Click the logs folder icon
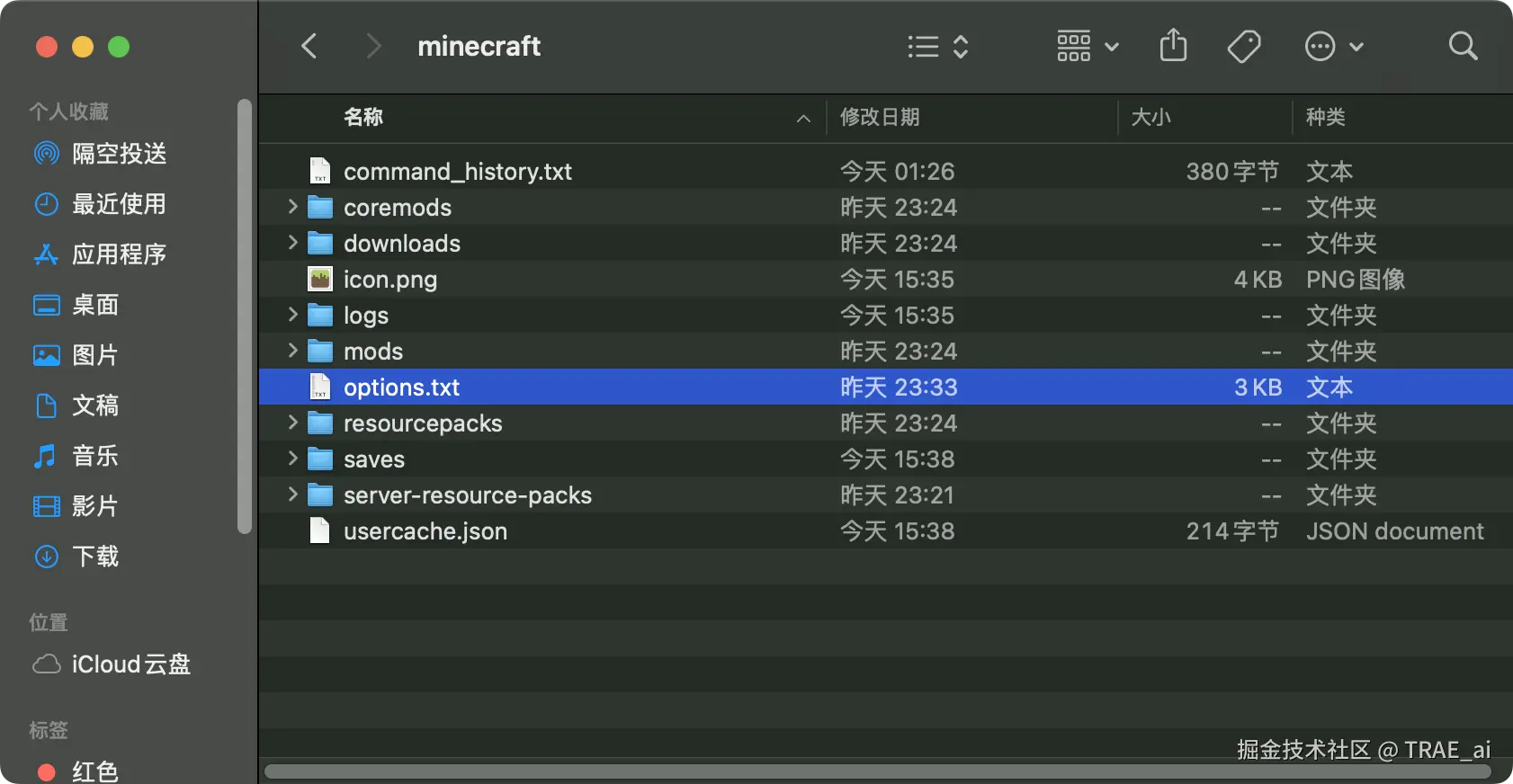 coord(320,316)
